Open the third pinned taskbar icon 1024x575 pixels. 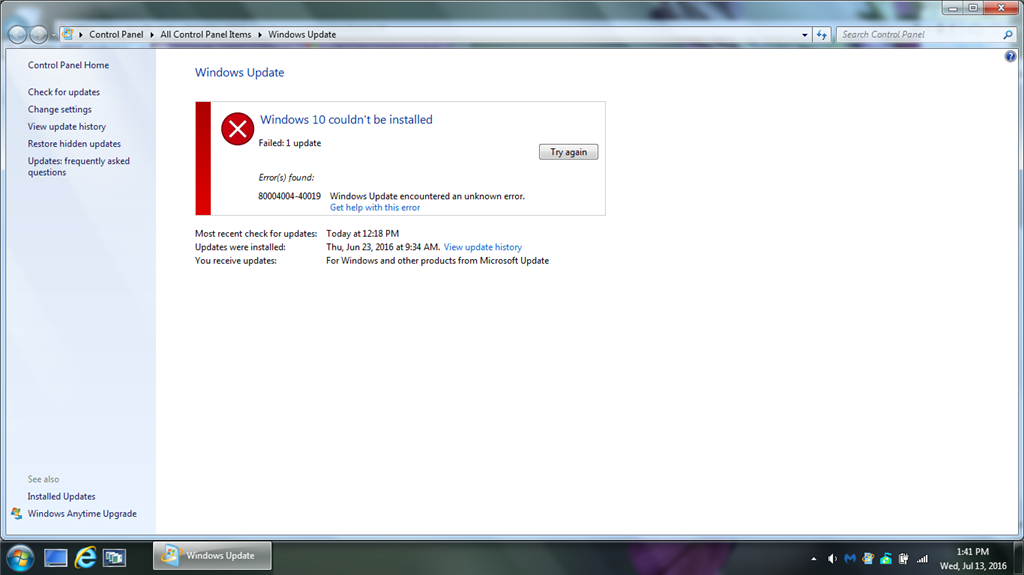(114, 557)
